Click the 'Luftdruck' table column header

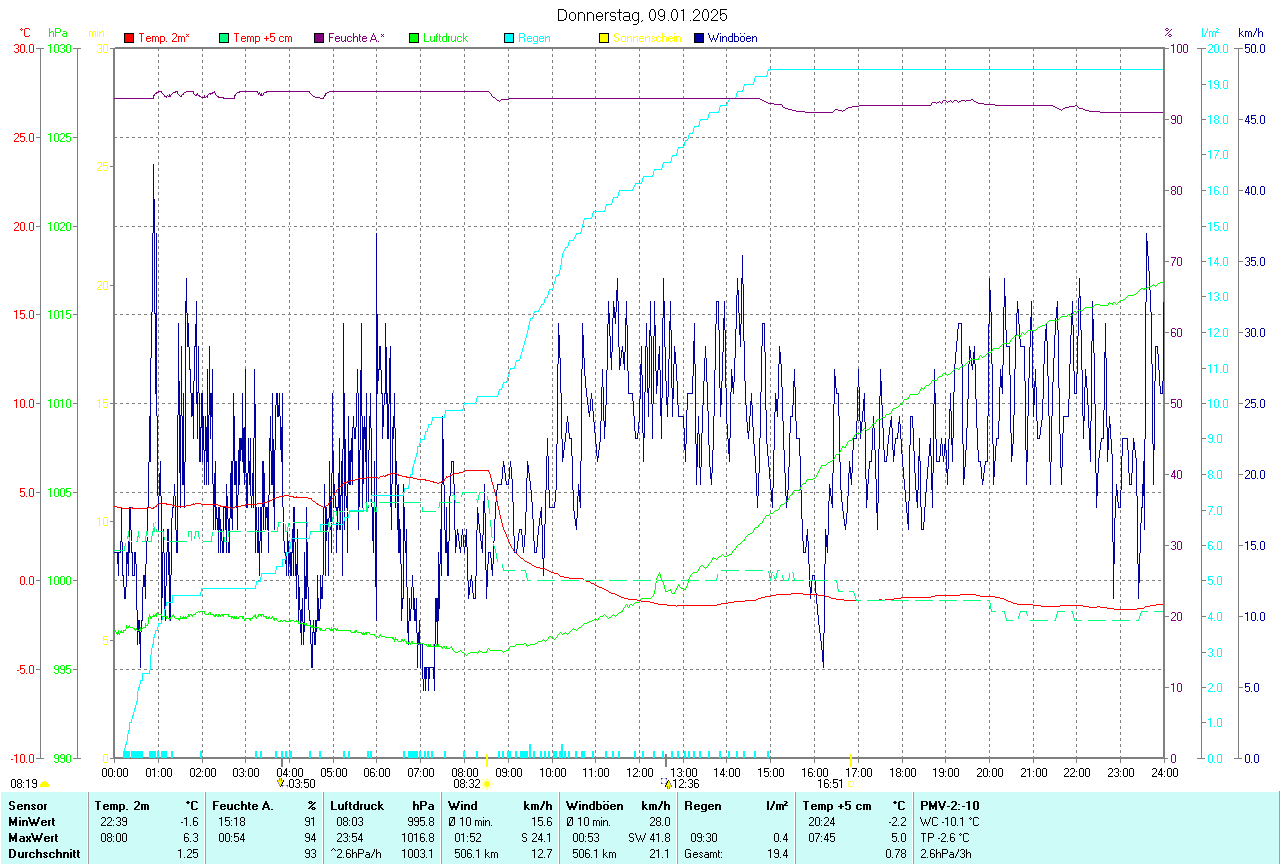pyautogui.click(x=357, y=806)
